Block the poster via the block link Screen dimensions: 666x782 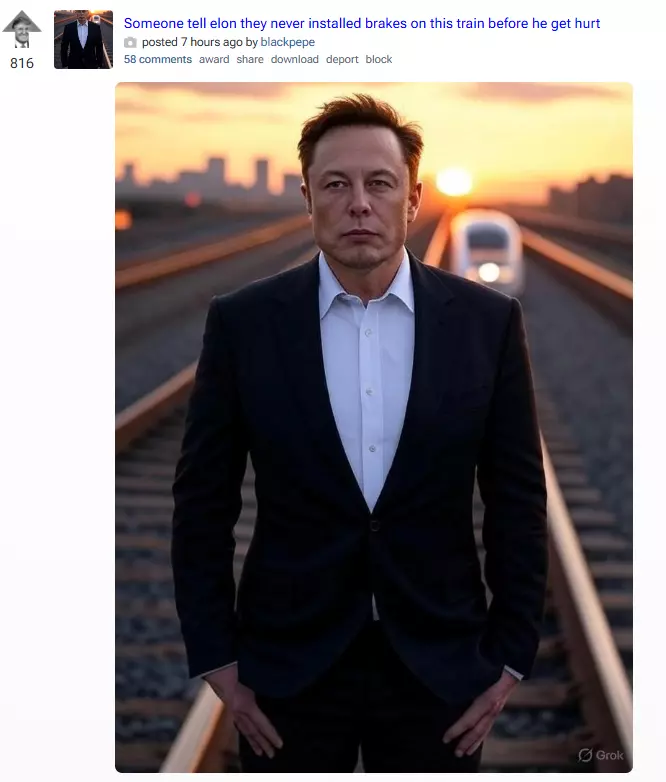(x=379, y=59)
